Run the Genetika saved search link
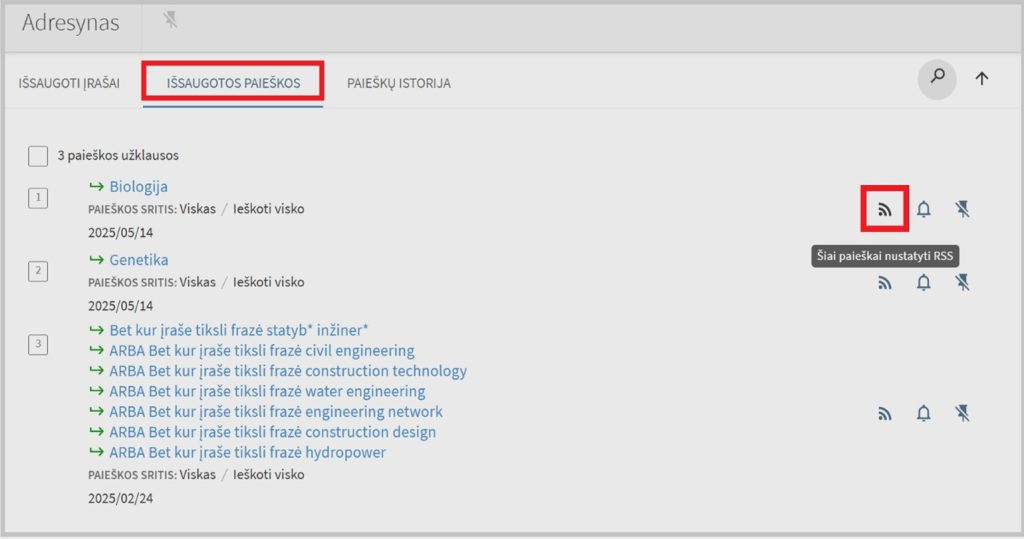 pos(138,260)
